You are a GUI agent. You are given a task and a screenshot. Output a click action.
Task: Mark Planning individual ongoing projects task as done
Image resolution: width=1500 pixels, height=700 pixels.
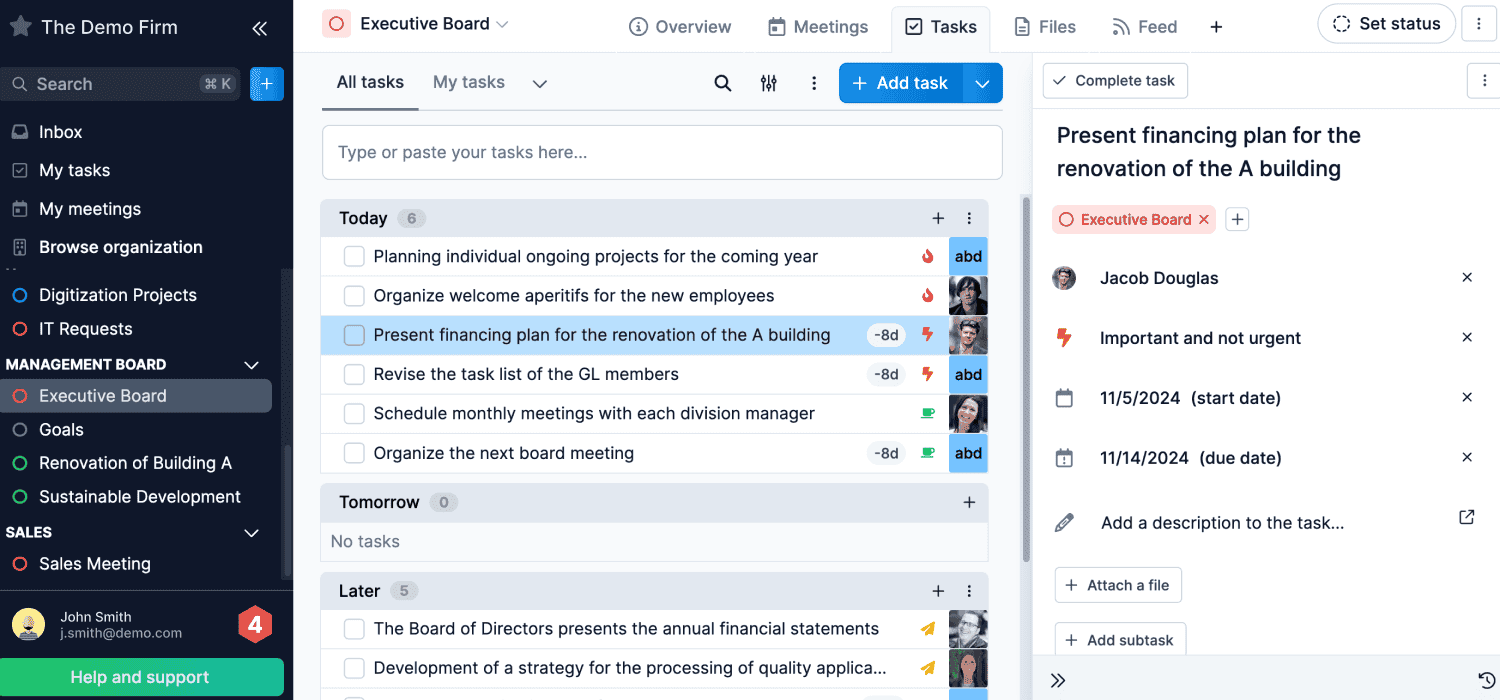tap(354, 257)
